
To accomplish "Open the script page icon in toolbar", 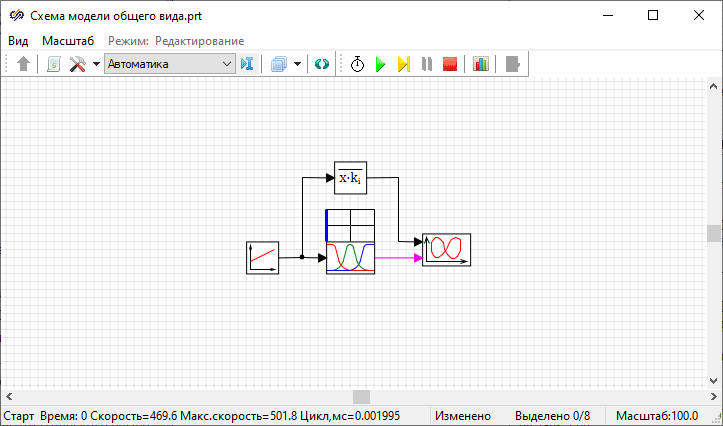I will click(x=54, y=64).
